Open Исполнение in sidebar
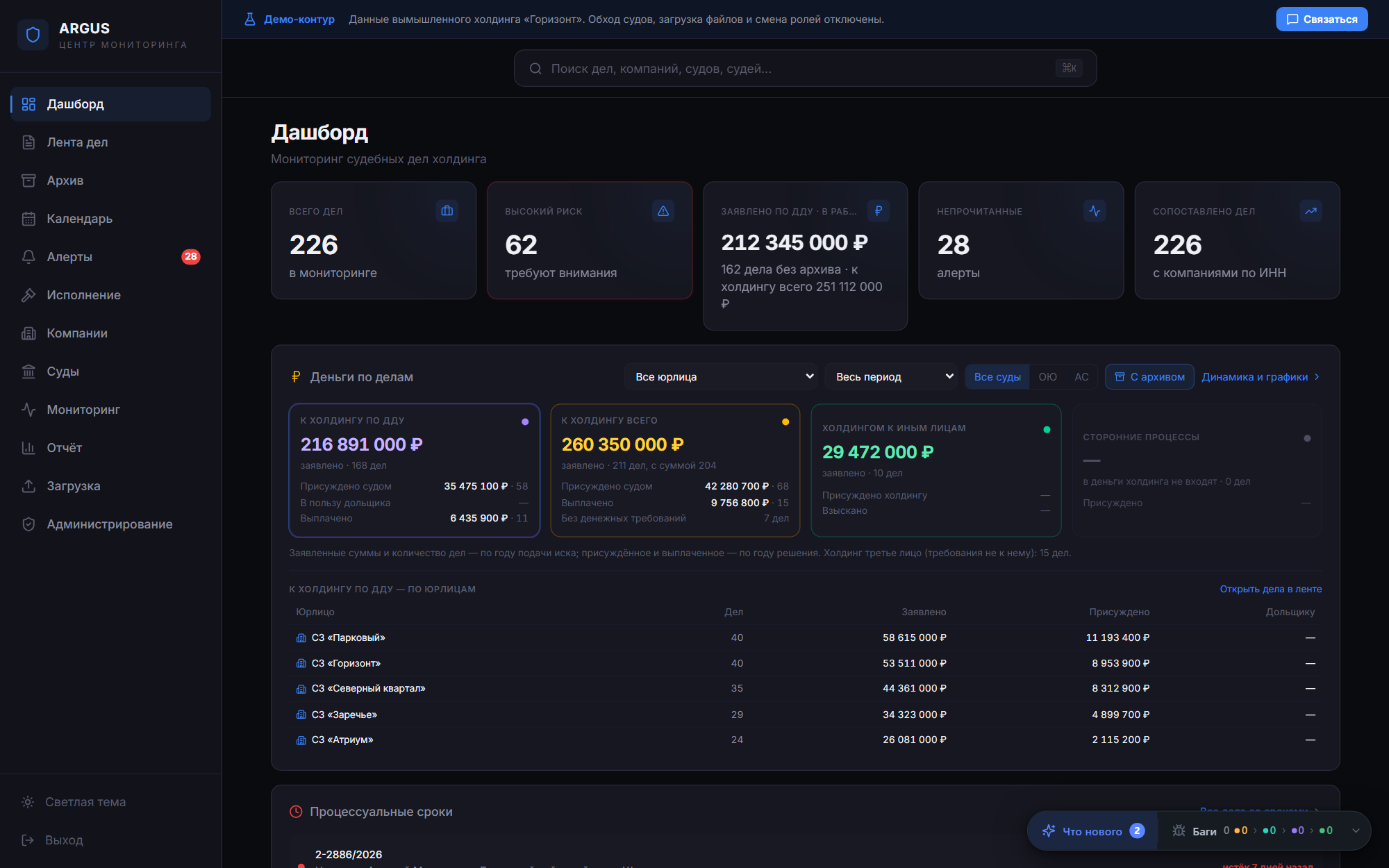Screen dimensions: 1389x868 coord(110,295)
